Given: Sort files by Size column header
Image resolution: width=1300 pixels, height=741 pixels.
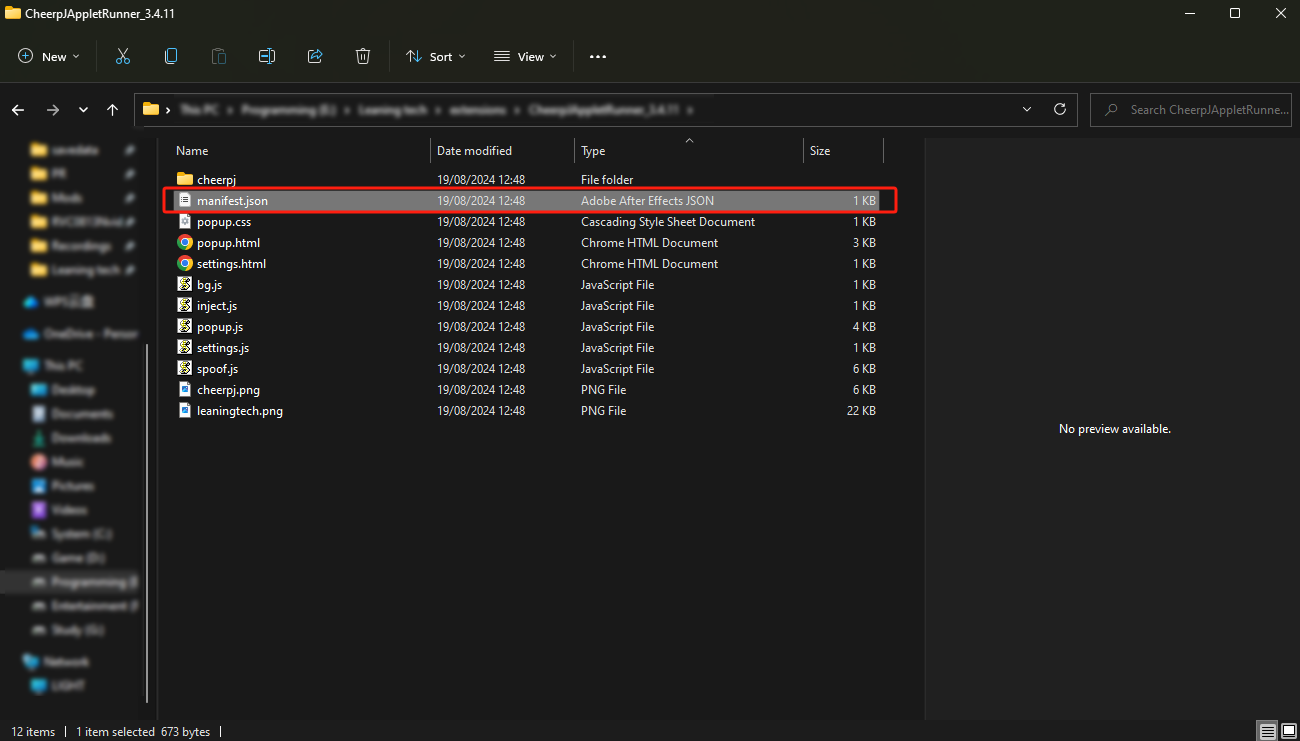Looking at the screenshot, I should pyautogui.click(x=820, y=151).
